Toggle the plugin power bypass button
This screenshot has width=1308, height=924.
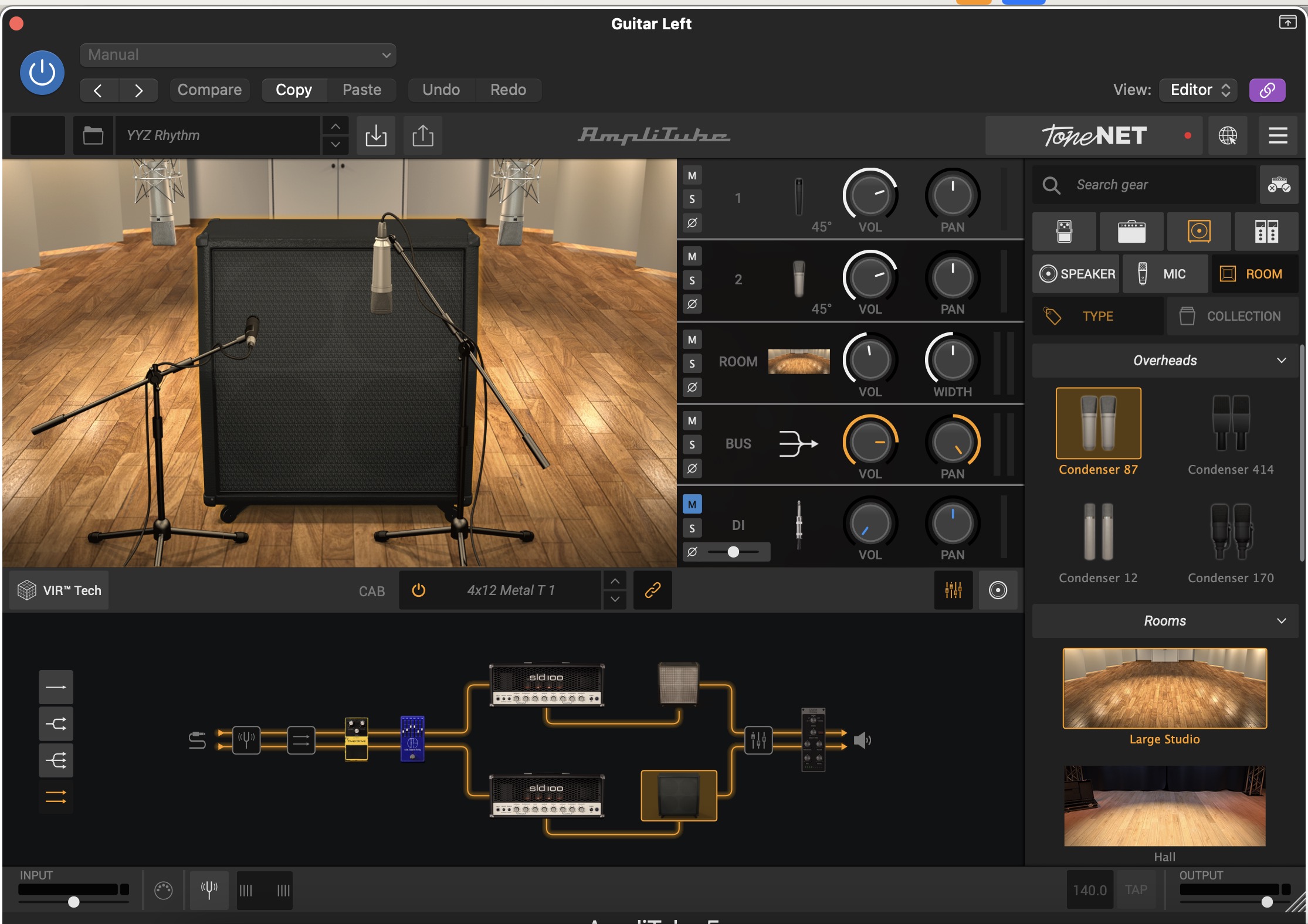click(x=42, y=73)
